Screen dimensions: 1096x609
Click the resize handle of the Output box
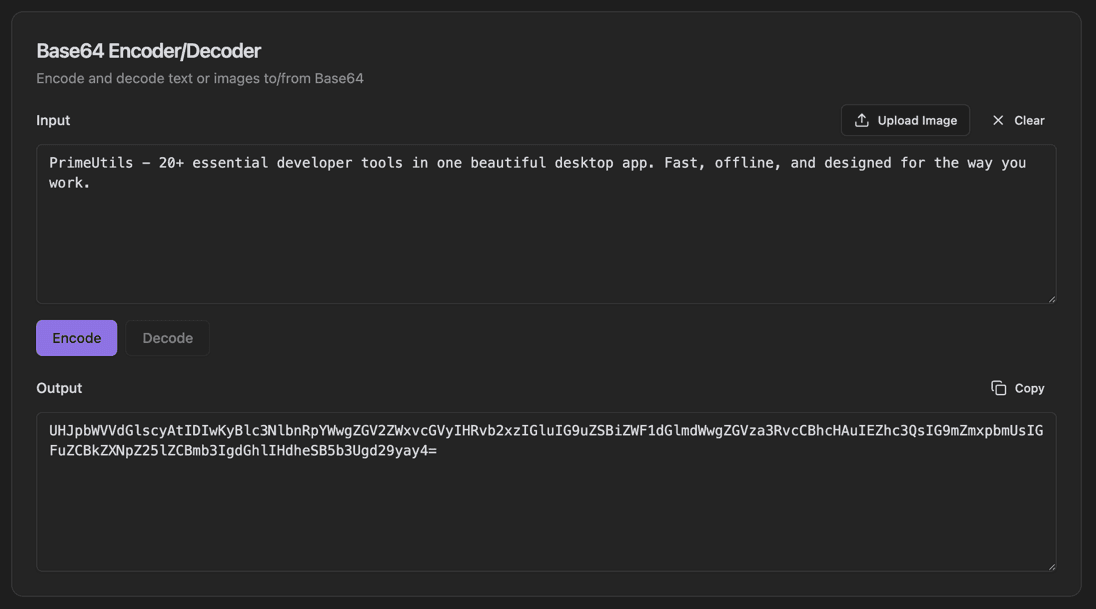[1052, 565]
